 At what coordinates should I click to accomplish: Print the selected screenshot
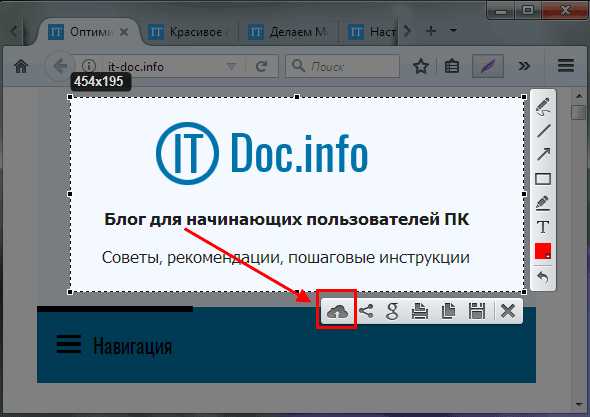(x=420, y=311)
